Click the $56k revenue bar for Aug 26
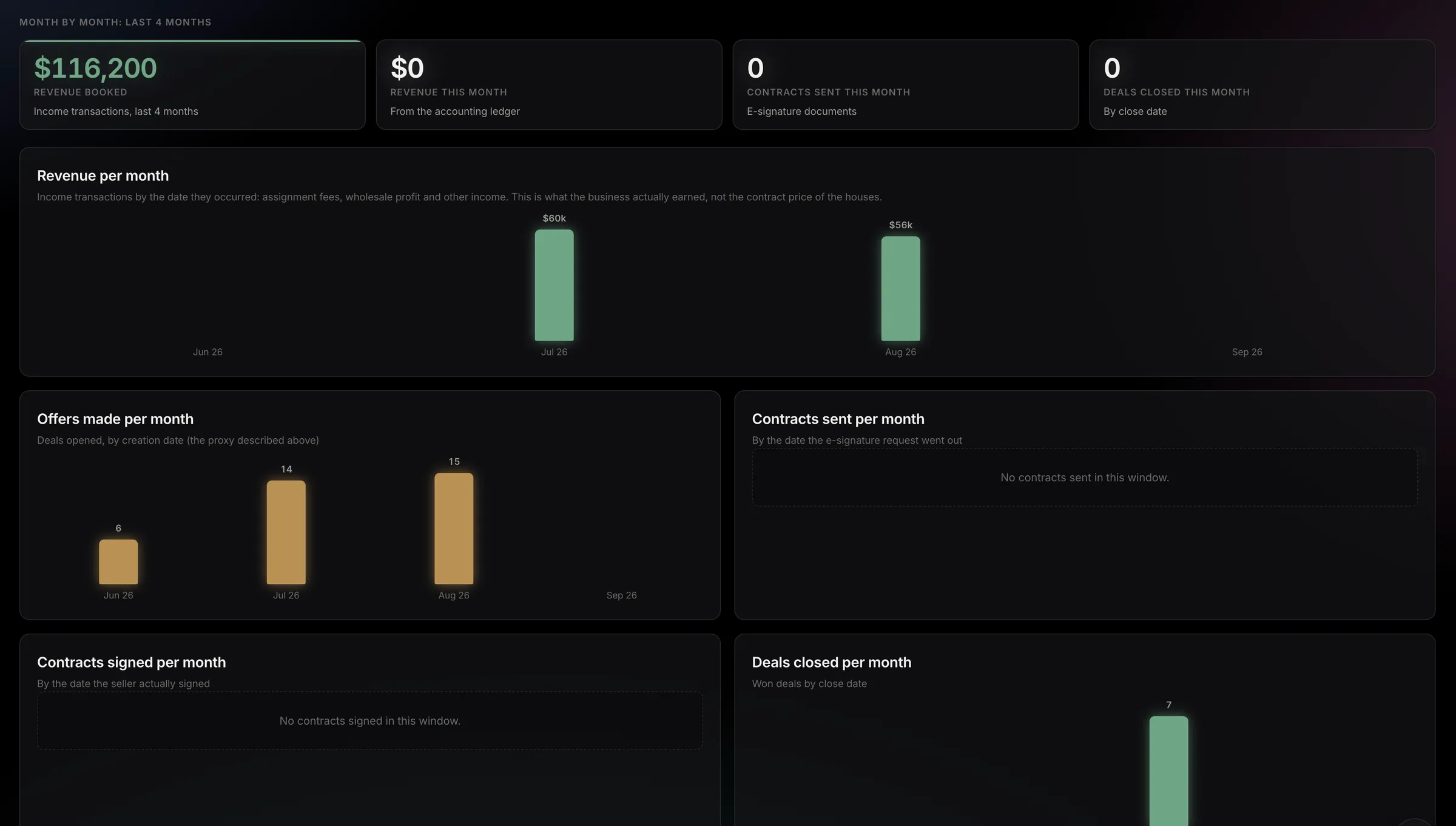 [901, 289]
